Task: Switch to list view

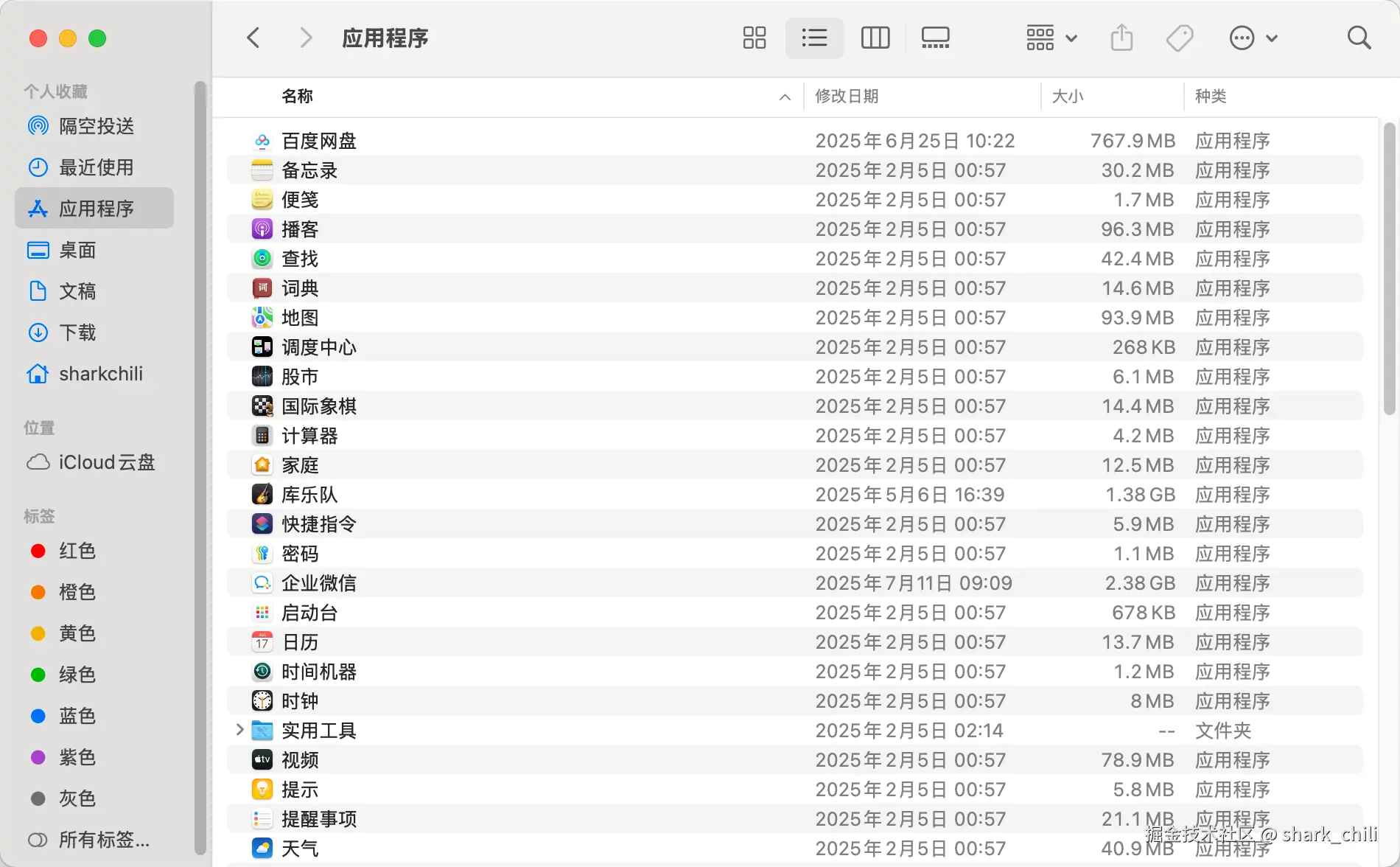Action: click(x=814, y=38)
